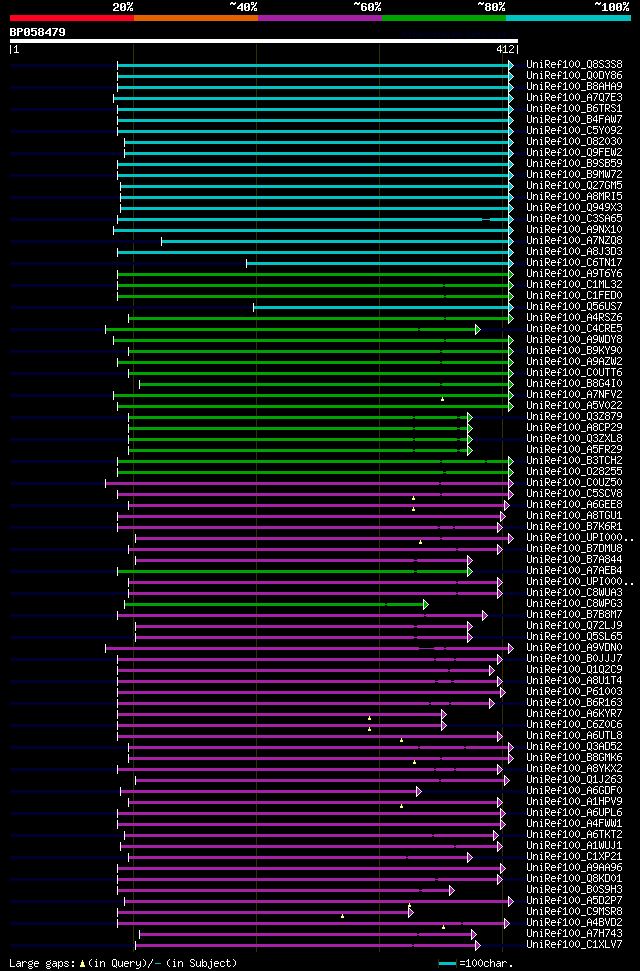Select the green ~80% identity legend segment
The image size is (640, 971).
click(444, 18)
